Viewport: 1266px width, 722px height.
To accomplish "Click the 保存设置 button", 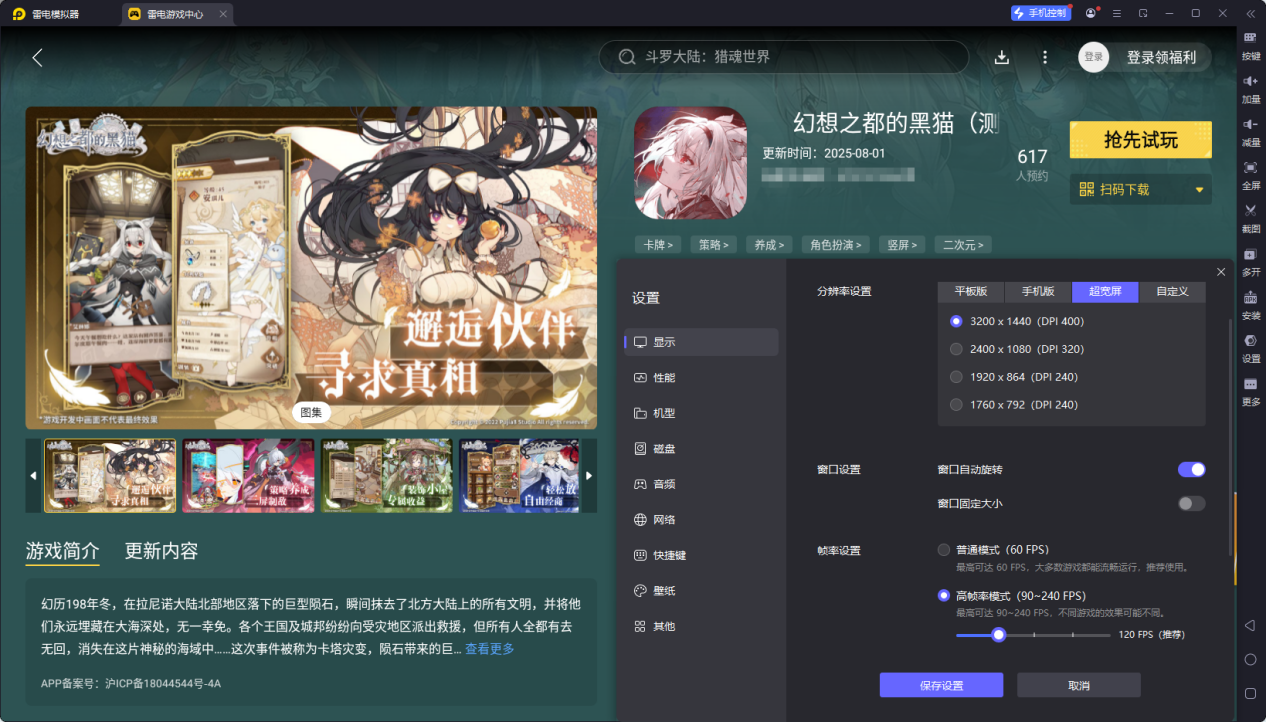I will (x=941, y=685).
